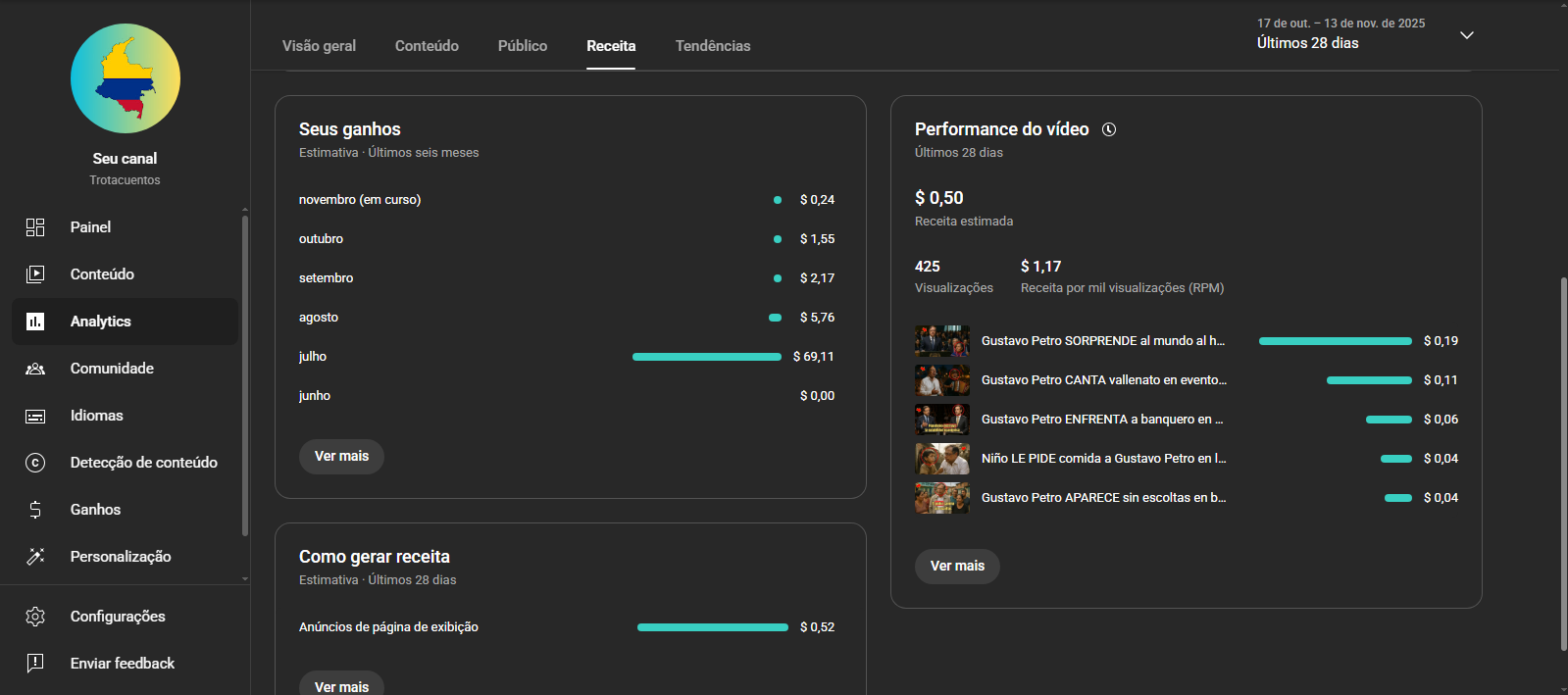Switch to the Público tab
Screen dimensions: 1568x695
coord(523,46)
